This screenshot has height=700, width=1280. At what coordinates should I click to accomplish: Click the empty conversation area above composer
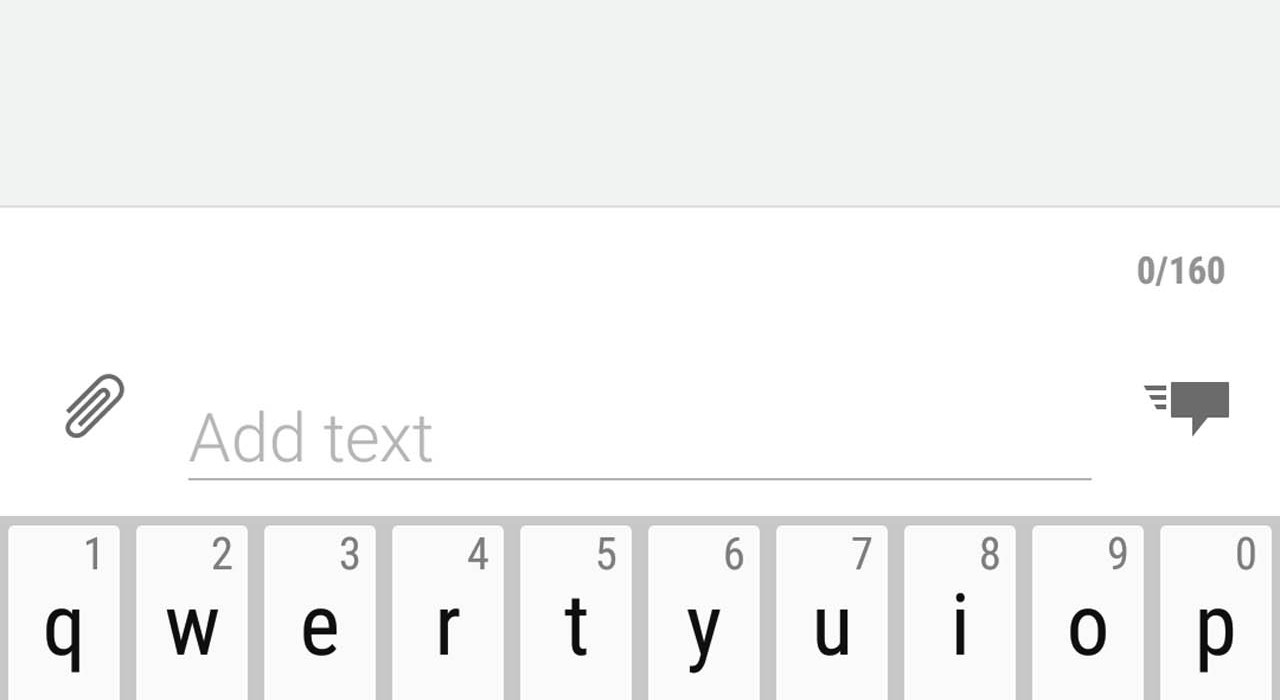point(640,102)
